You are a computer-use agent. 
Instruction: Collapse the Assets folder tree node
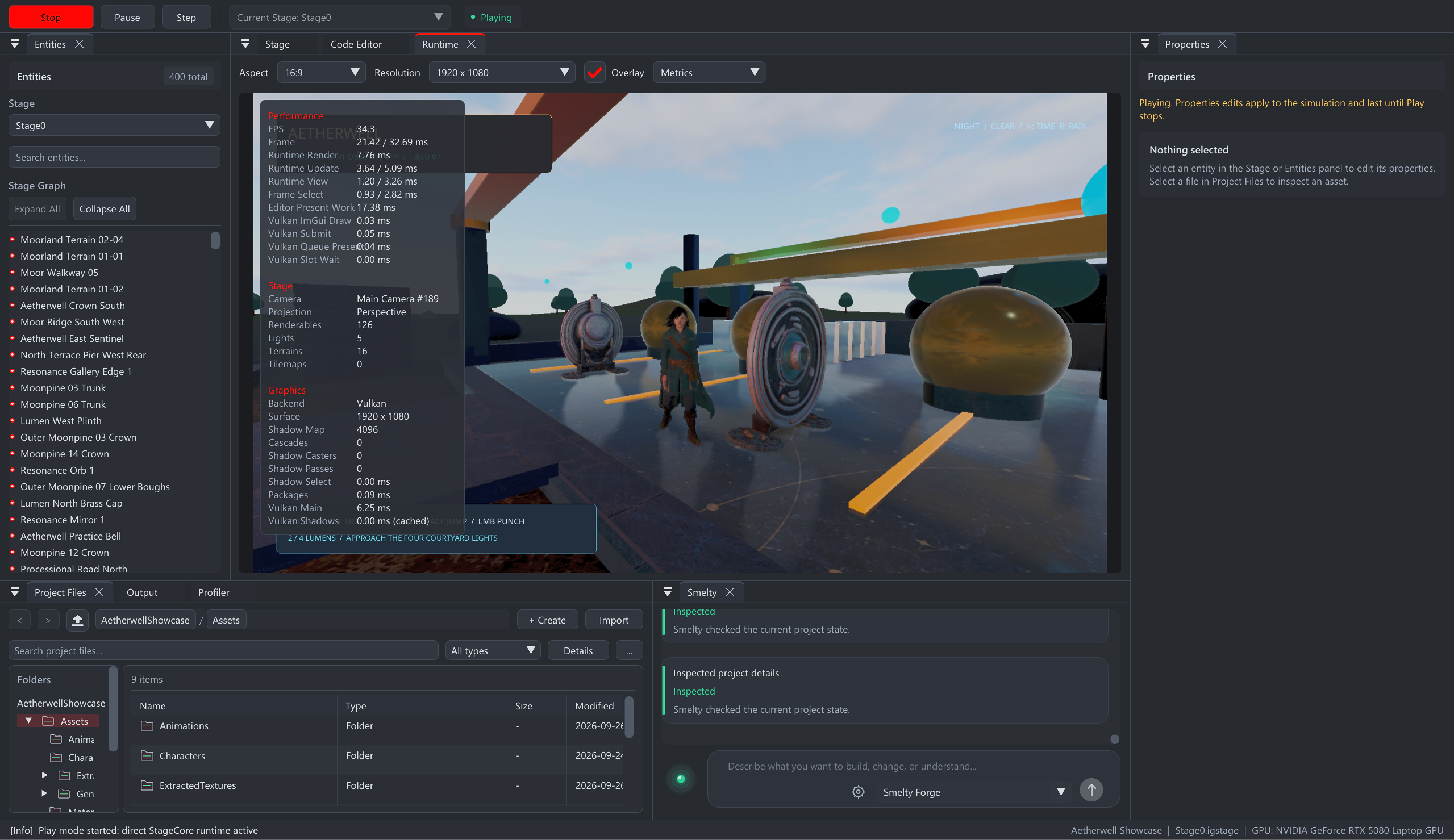(x=29, y=721)
